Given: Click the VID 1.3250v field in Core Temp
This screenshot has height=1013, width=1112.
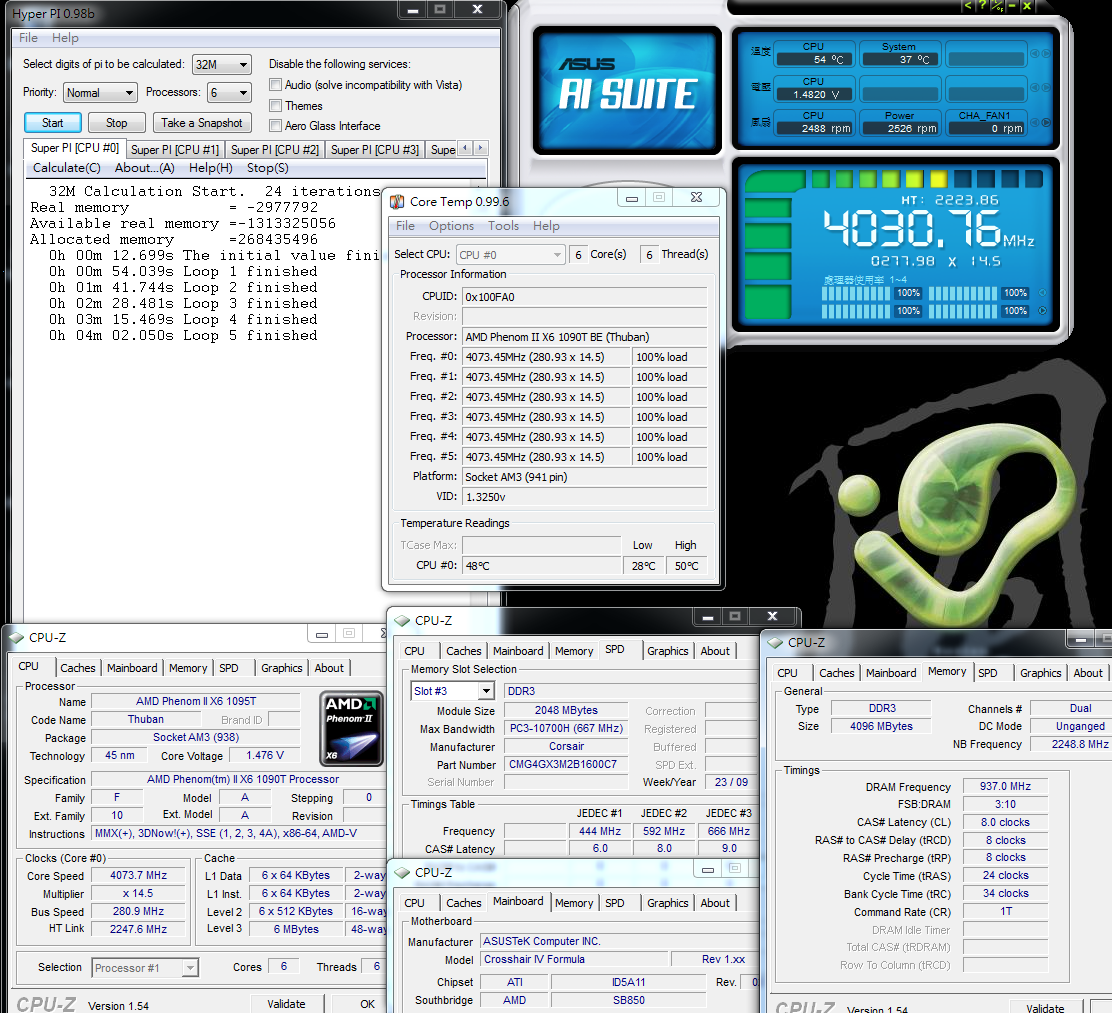Looking at the screenshot, I should click(x=584, y=497).
